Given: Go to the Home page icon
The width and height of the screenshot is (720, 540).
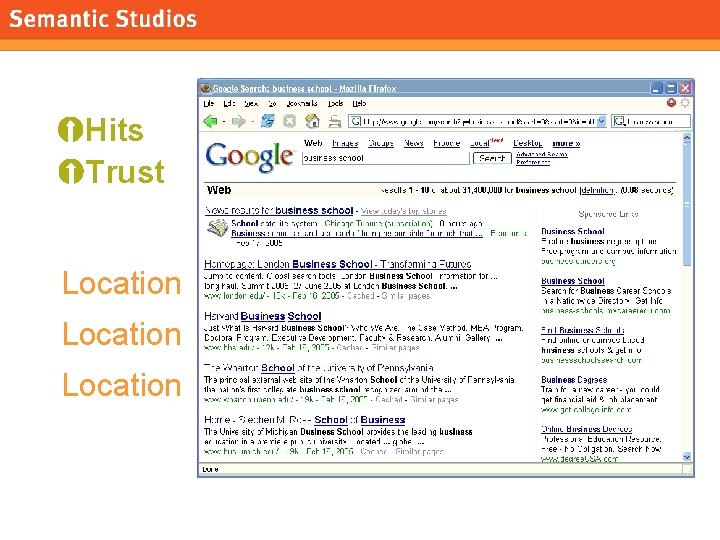Looking at the screenshot, I should click(312, 121).
